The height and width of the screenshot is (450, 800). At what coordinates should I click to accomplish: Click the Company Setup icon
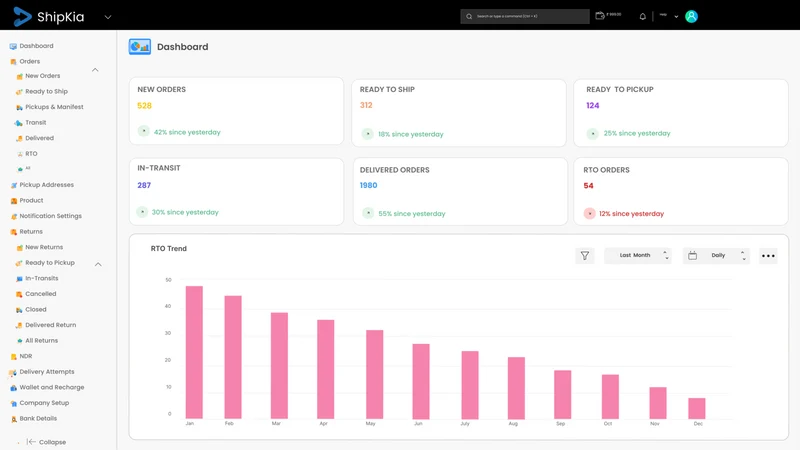pos(13,403)
